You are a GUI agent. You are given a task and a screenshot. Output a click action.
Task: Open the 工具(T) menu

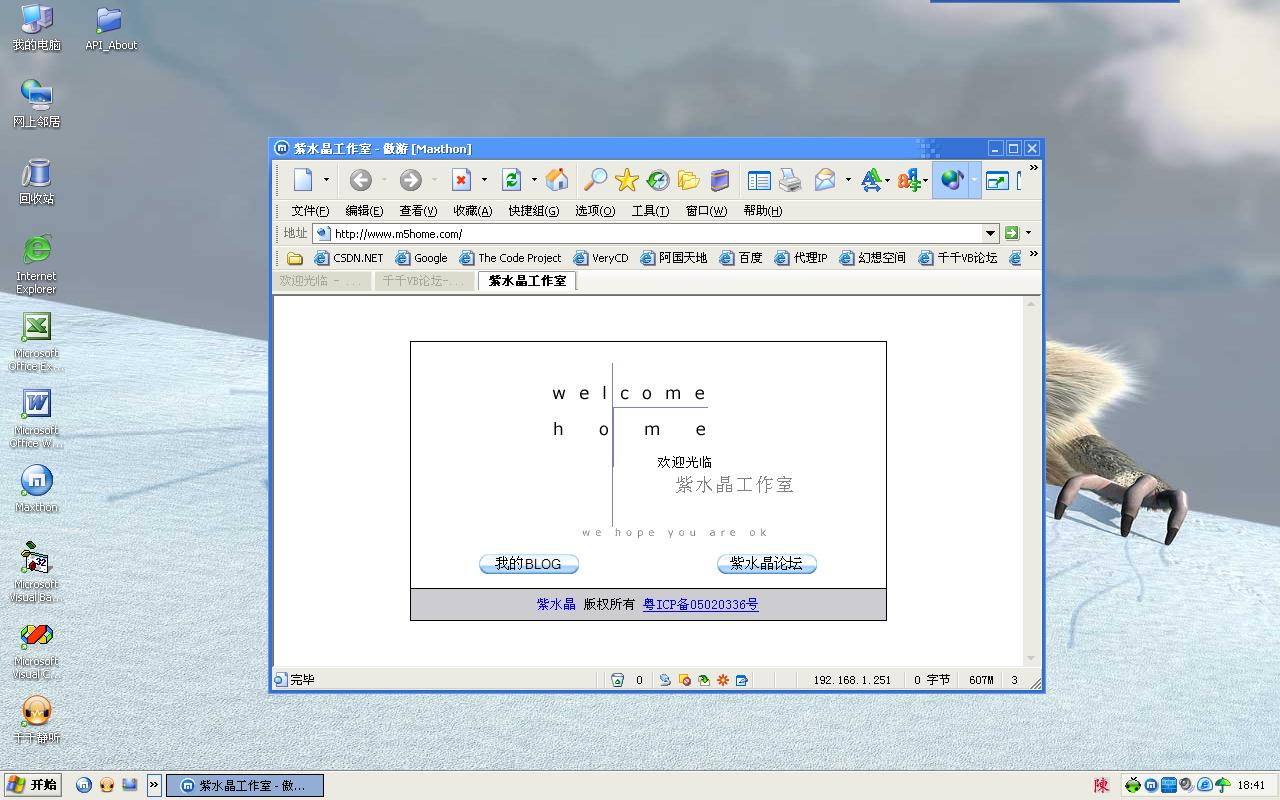click(x=650, y=210)
